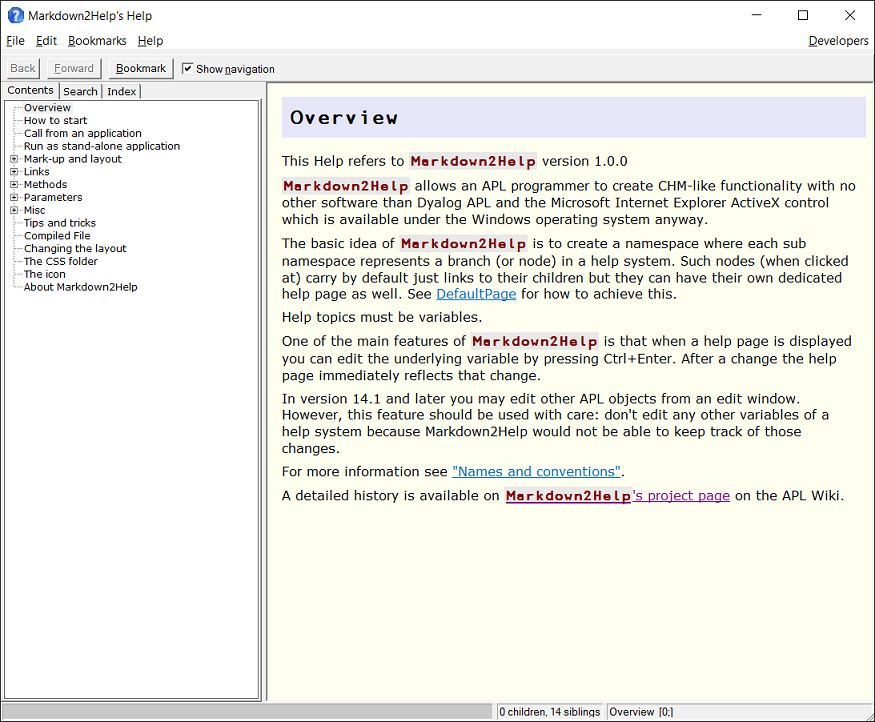Select the How to start topic
This screenshot has height=722, width=875.
coord(55,121)
